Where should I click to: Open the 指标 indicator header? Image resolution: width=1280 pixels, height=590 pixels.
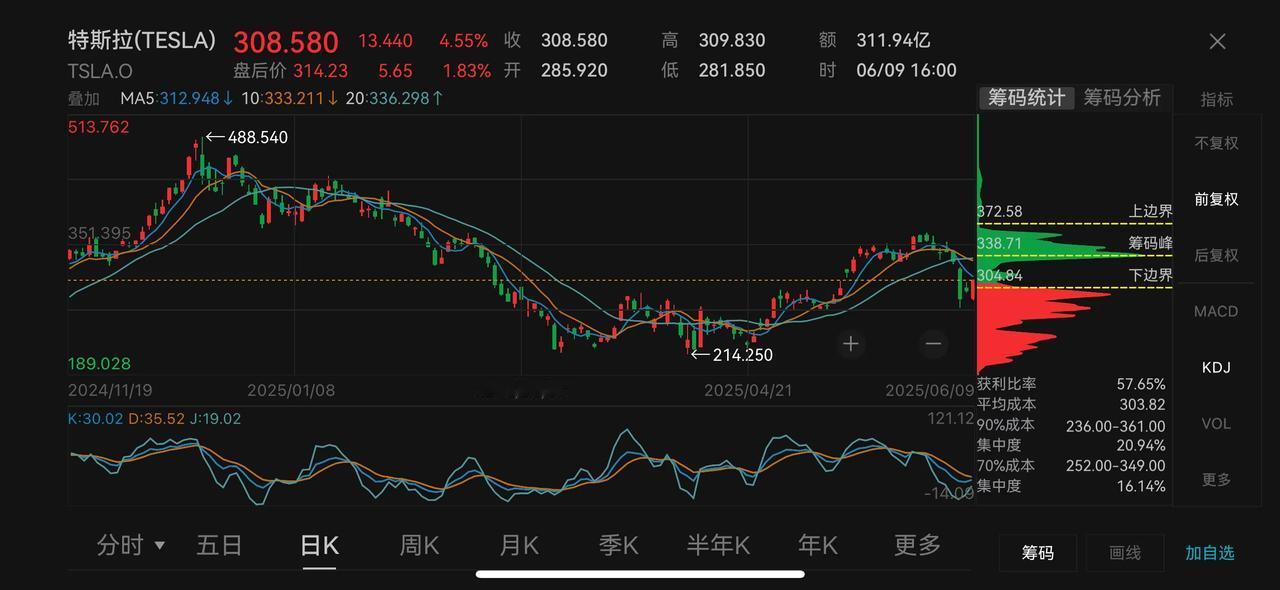(1217, 99)
